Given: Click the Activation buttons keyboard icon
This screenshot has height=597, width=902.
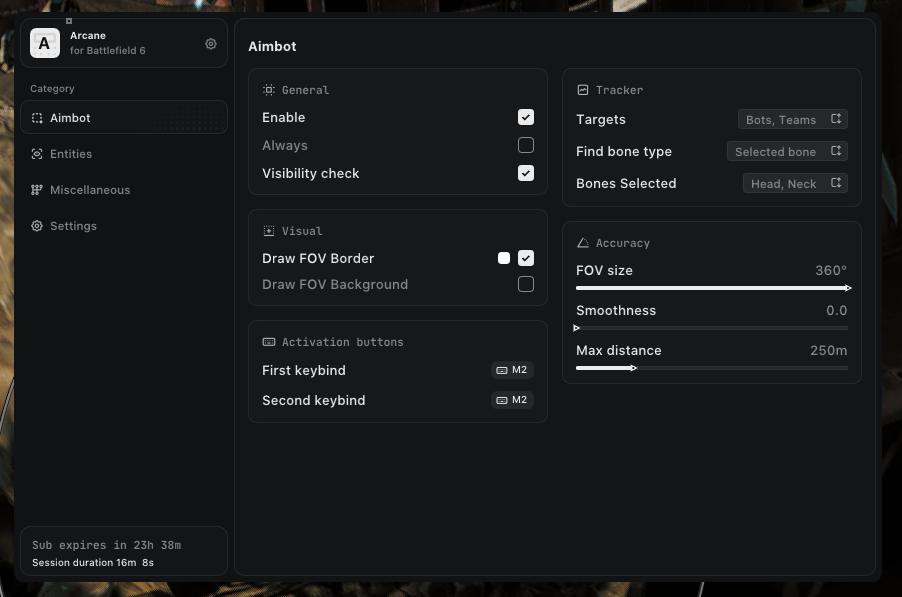Looking at the screenshot, I should (269, 342).
